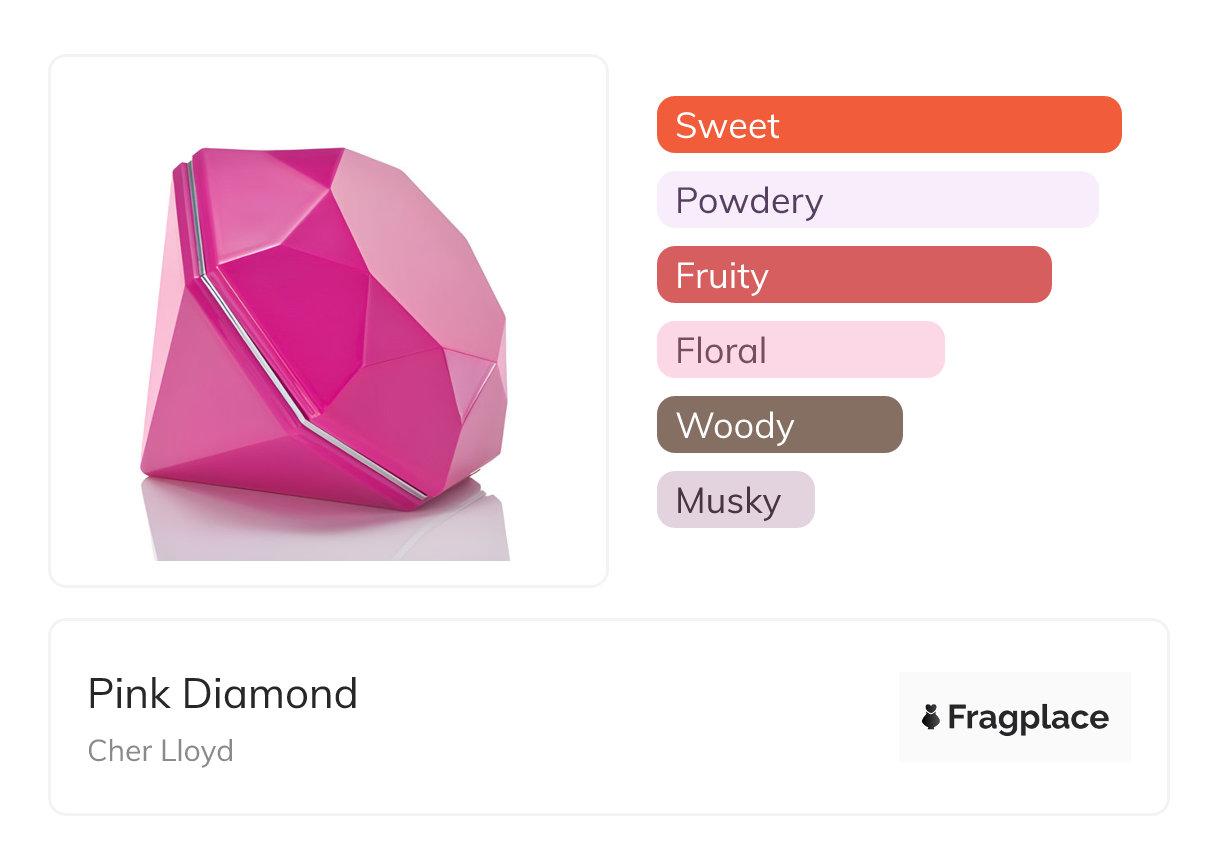Click the word Floral label text
Viewport: 1218px width, 864px height.
(x=721, y=350)
